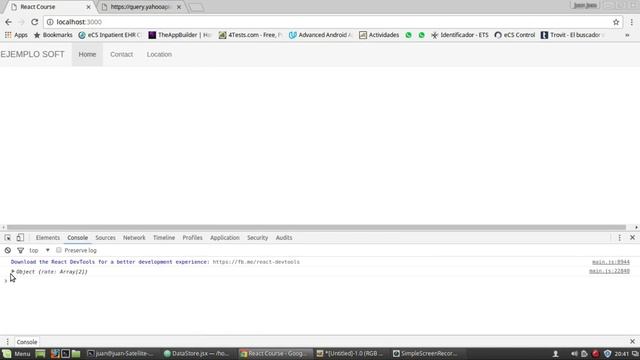Click the red recording indicator in system tray

pos(596,353)
